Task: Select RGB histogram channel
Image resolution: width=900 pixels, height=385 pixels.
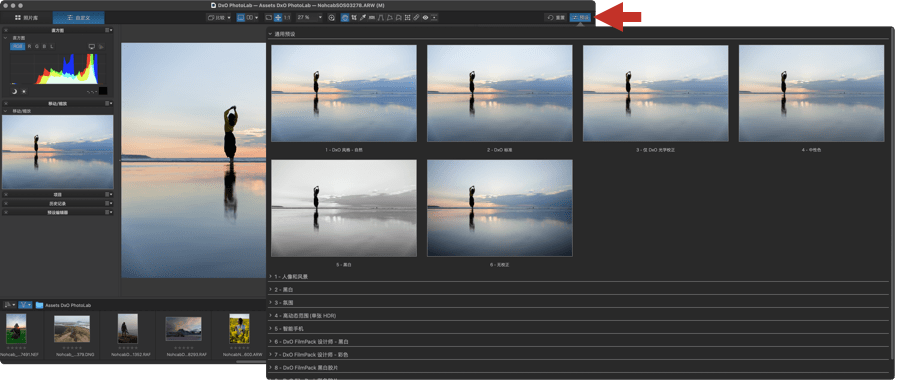Action: (x=18, y=46)
